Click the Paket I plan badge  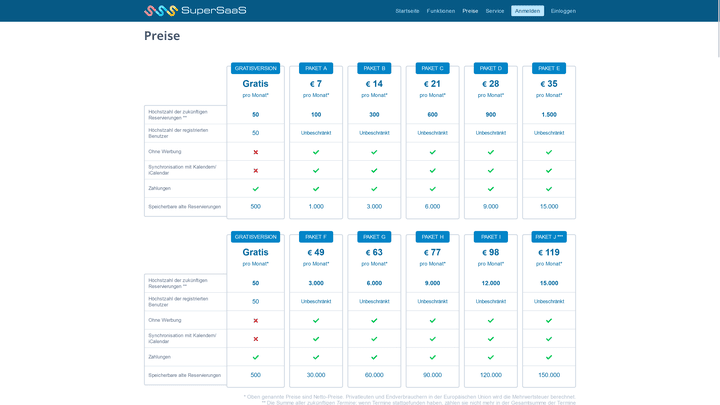pos(491,237)
